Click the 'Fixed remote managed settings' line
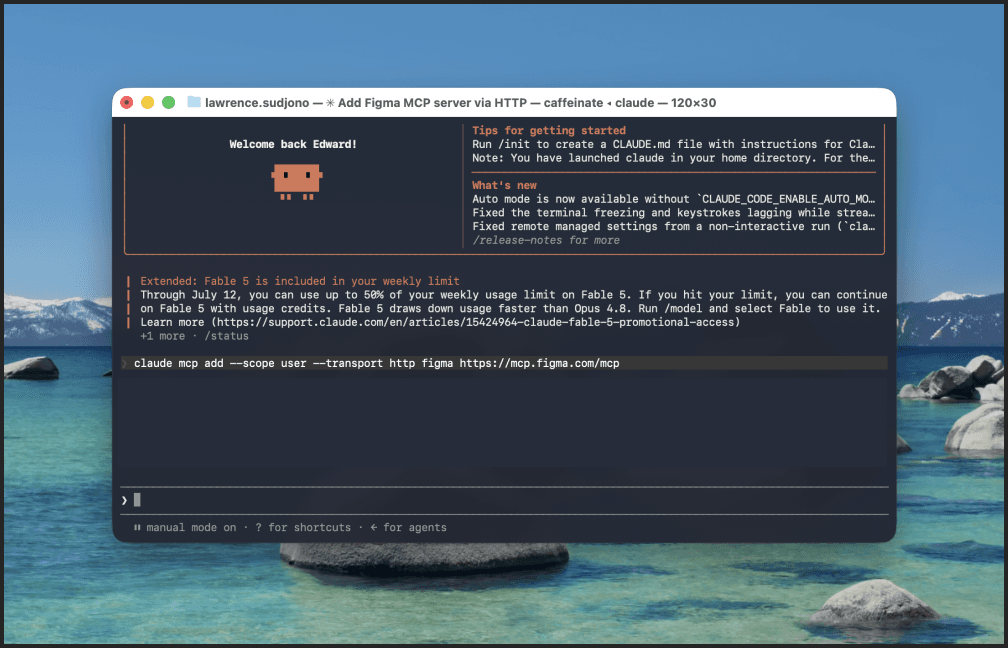 [x=673, y=226]
